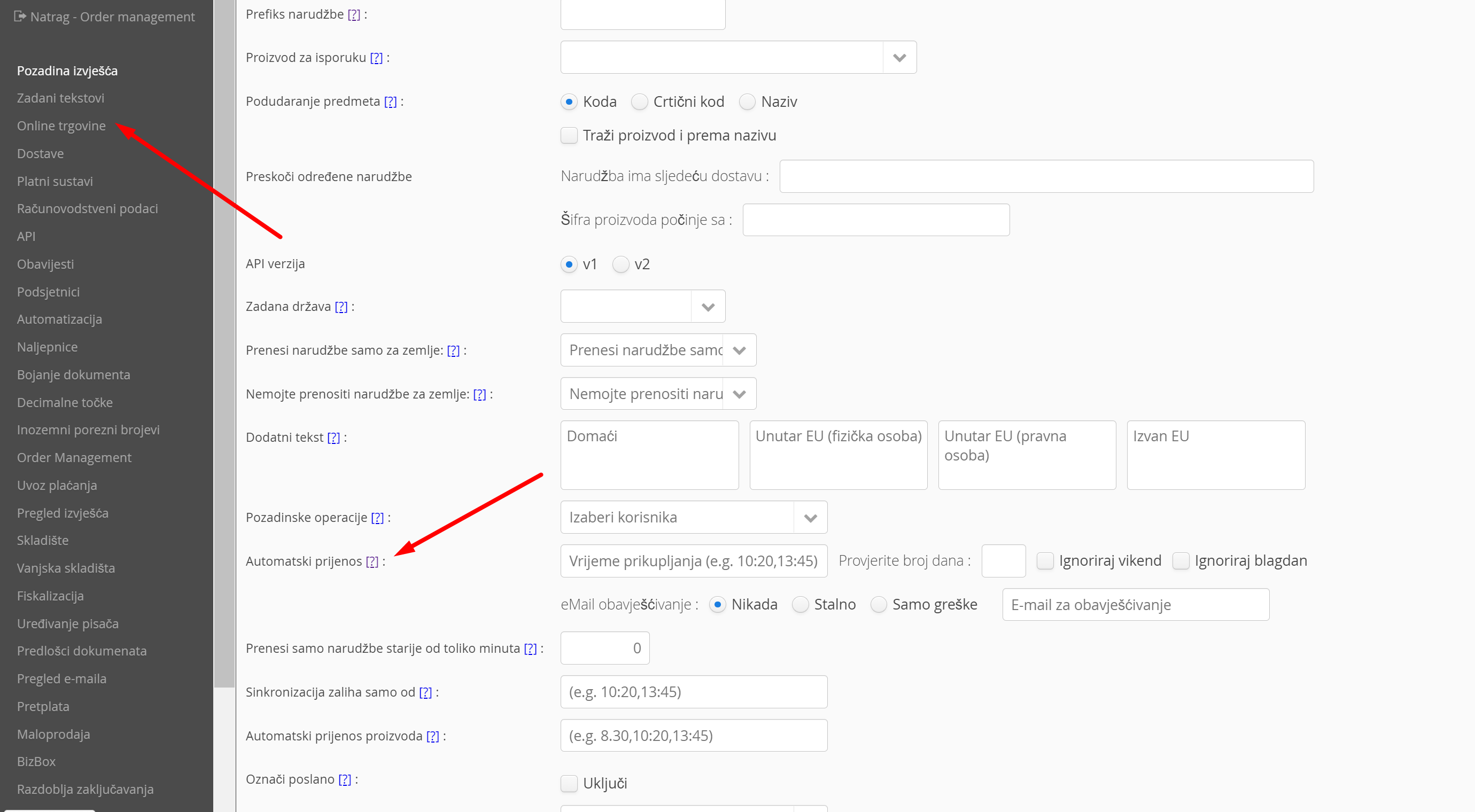Go to Fiskalizacija settings section

click(50, 596)
